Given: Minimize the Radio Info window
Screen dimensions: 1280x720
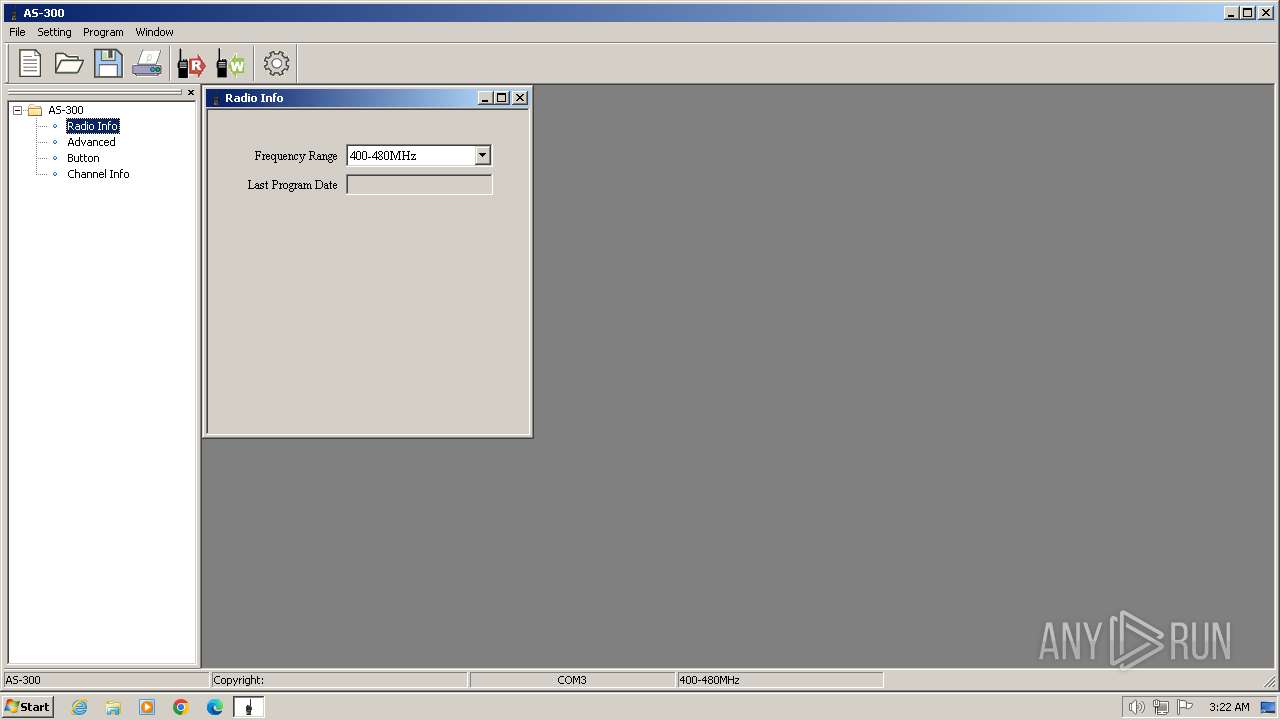Looking at the screenshot, I should point(485,98).
